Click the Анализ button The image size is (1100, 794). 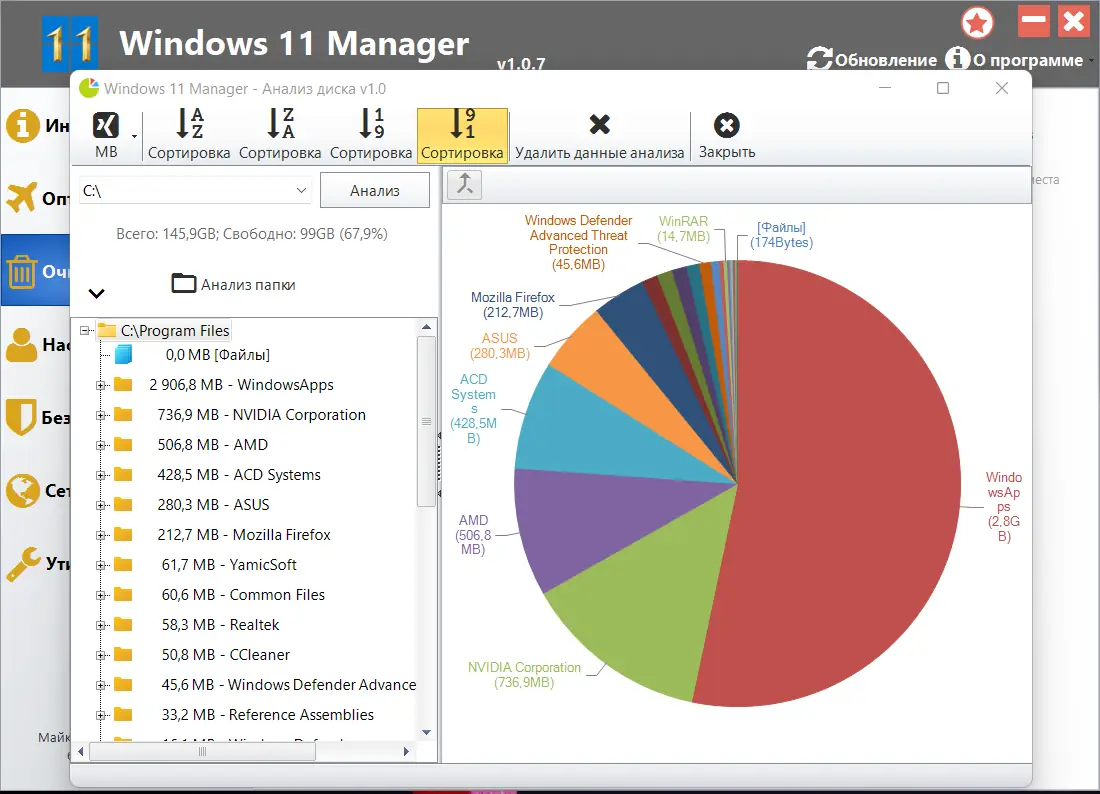click(375, 191)
